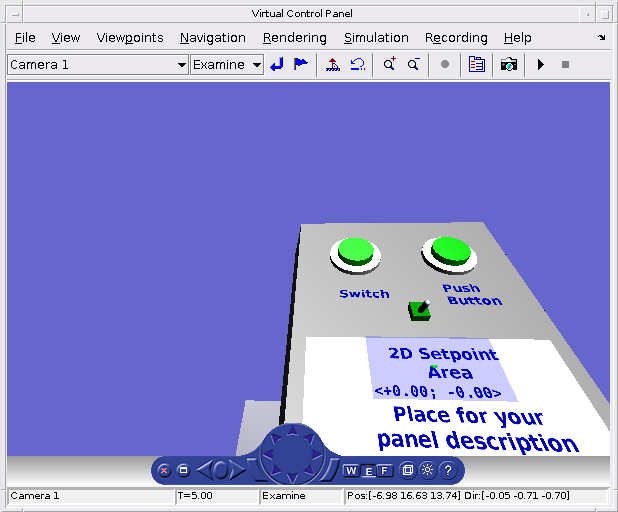
Task: Click the grey record circle toolbar icon
Action: click(x=445, y=64)
